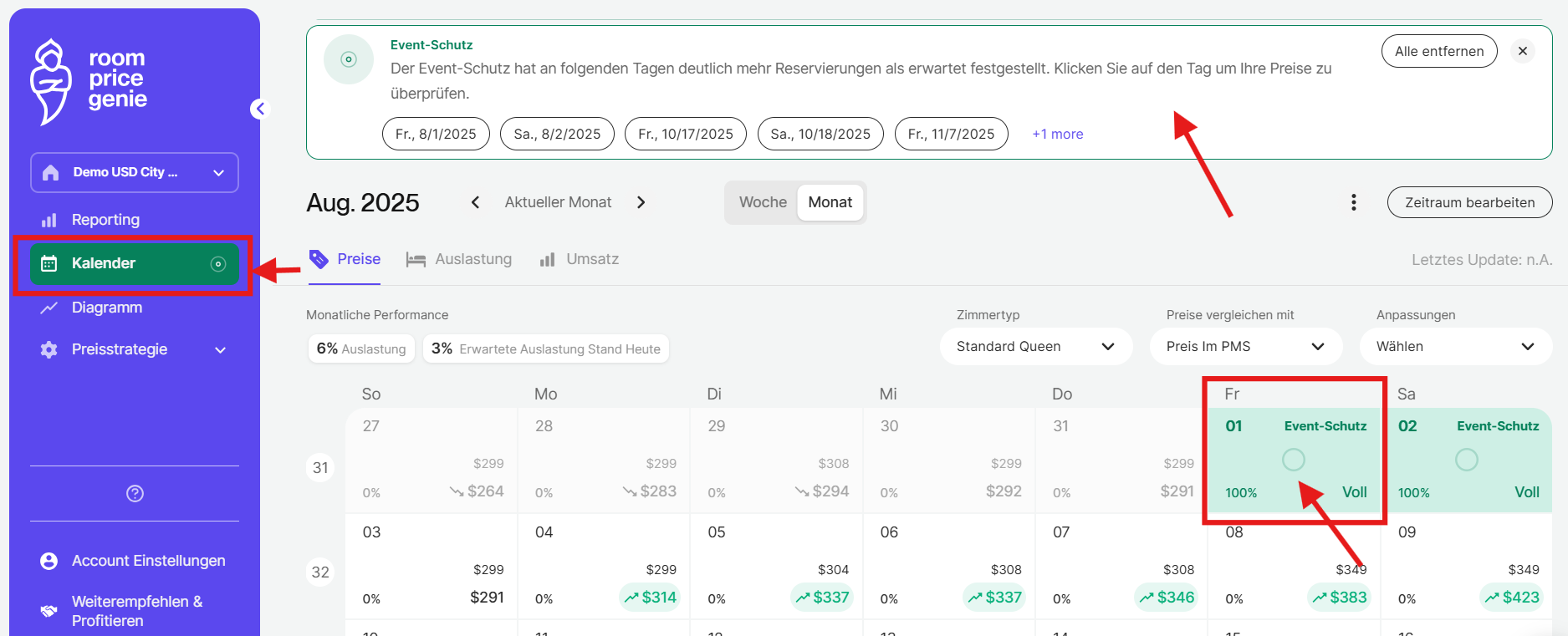Viewport: 1568px width, 636px height.
Task: Open the Zimmertyp Standard Queen dropdown
Action: [x=1035, y=346]
